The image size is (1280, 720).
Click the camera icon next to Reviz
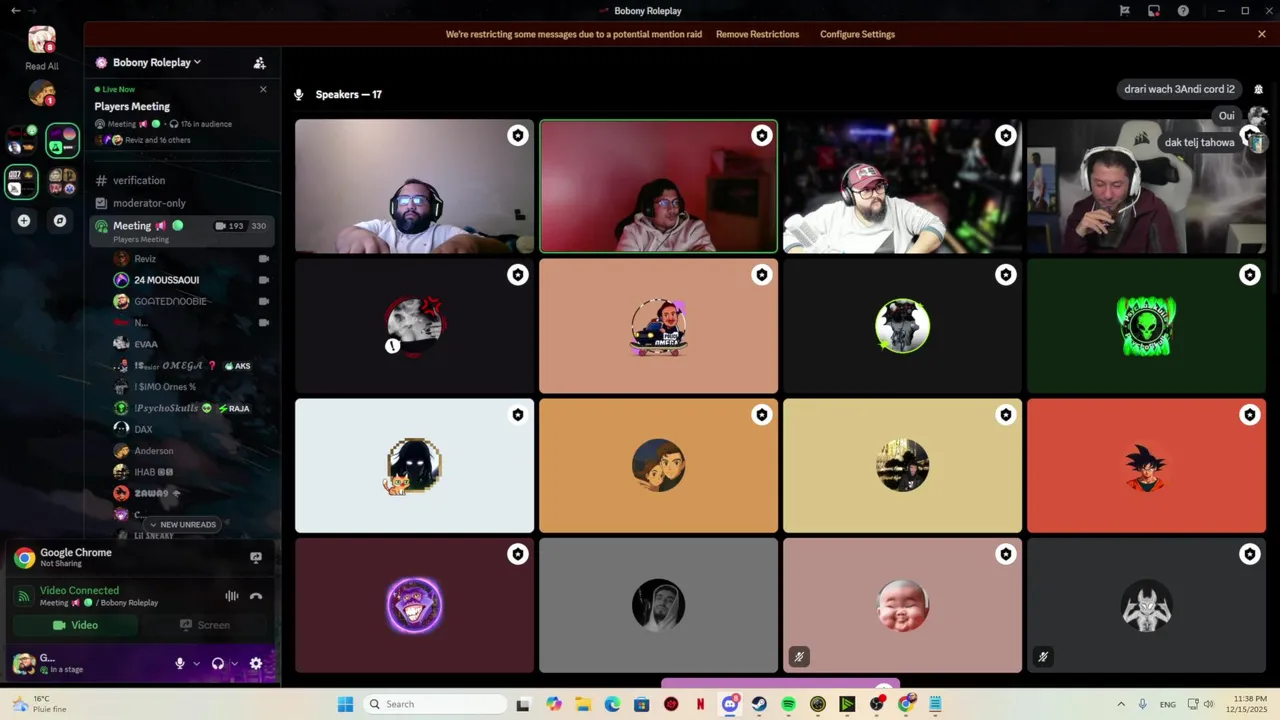264,259
